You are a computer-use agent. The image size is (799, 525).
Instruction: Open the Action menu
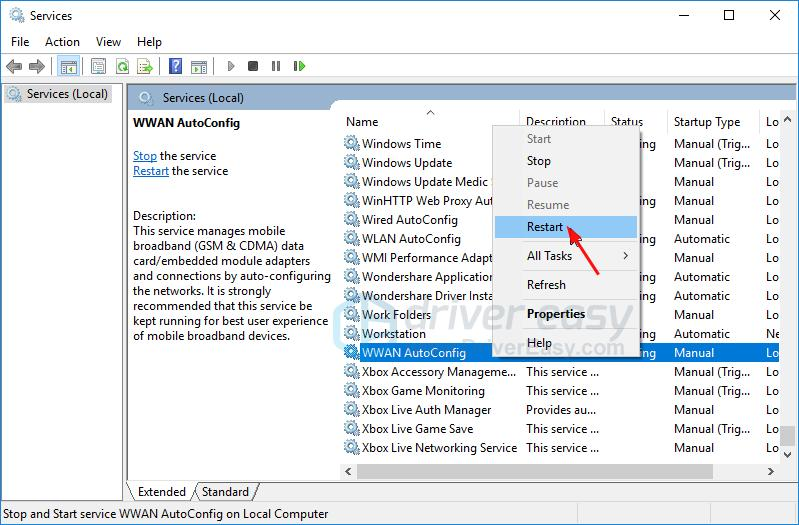62,42
